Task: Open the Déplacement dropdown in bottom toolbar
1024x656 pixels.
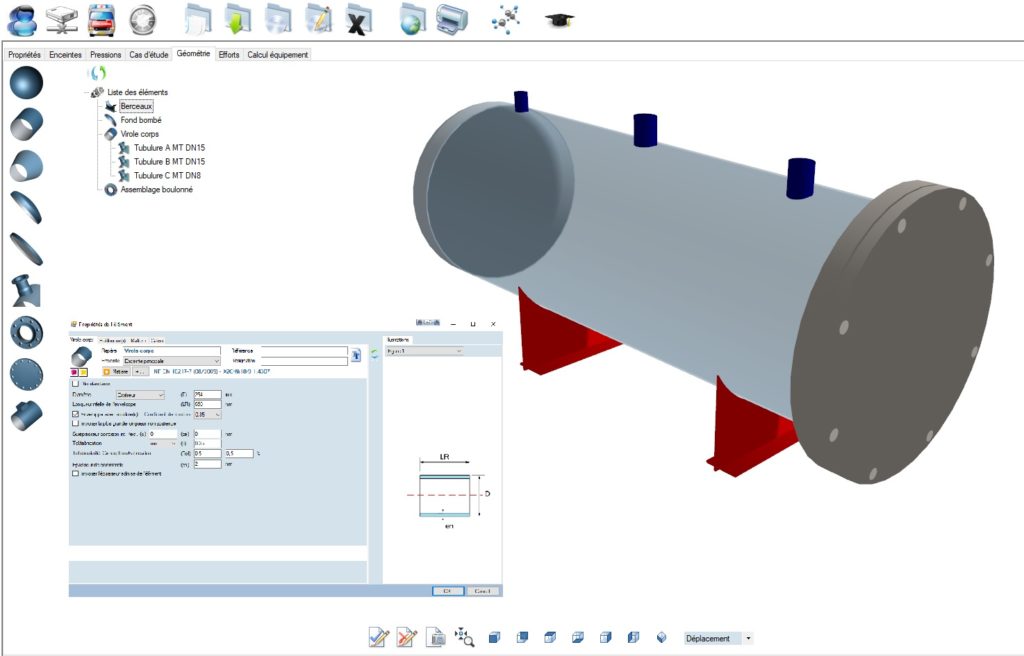Action: (x=748, y=638)
